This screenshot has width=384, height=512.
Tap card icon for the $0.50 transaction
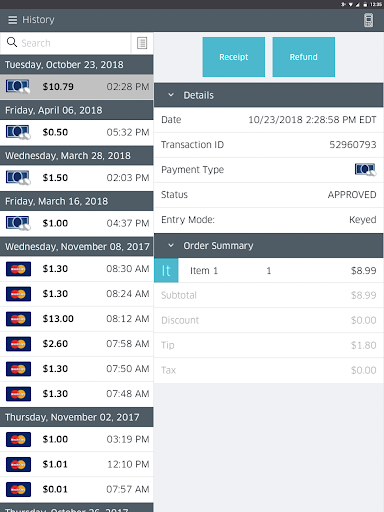click(x=18, y=132)
